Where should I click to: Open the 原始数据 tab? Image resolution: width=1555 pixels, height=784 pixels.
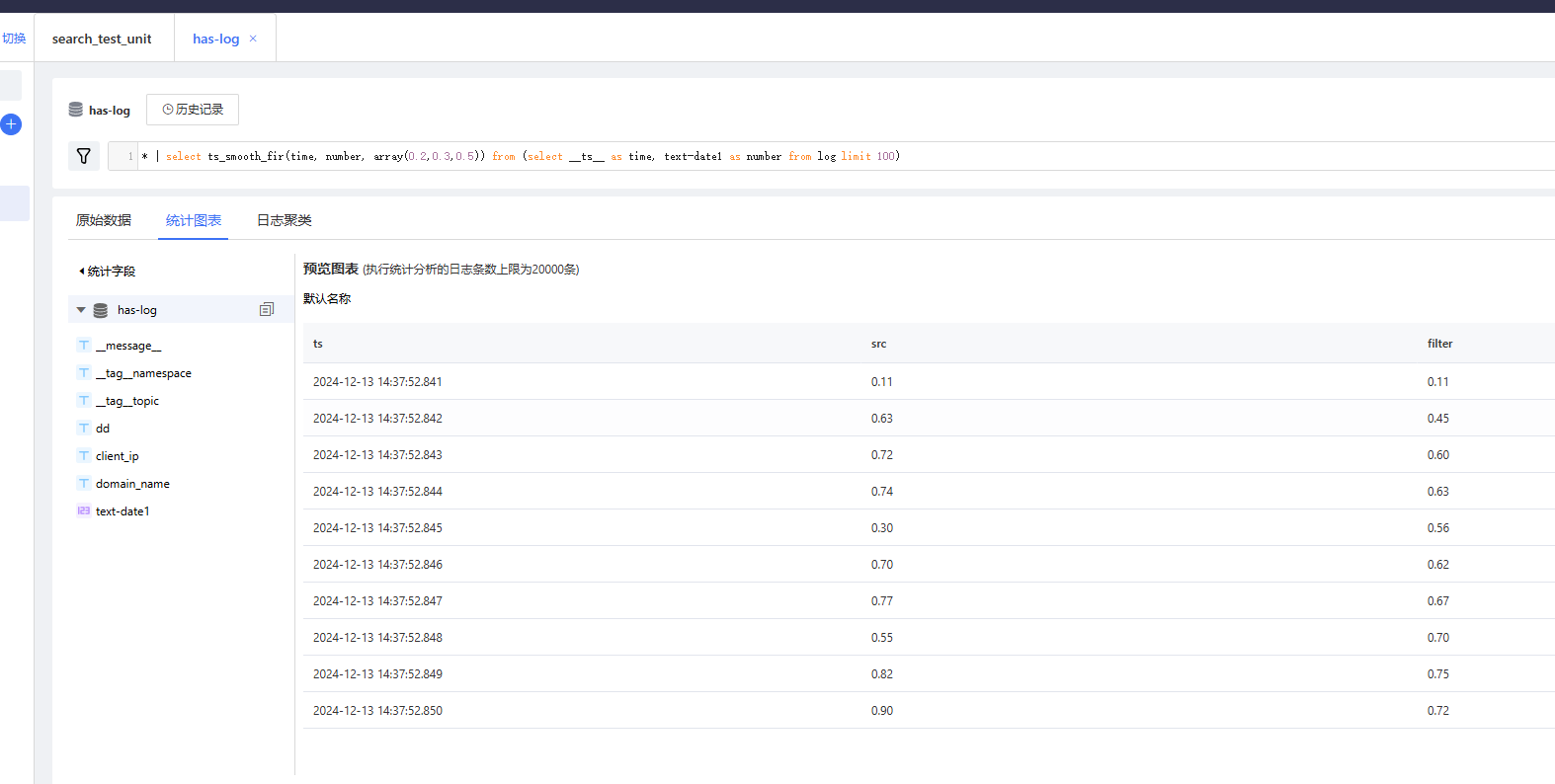pyautogui.click(x=104, y=220)
